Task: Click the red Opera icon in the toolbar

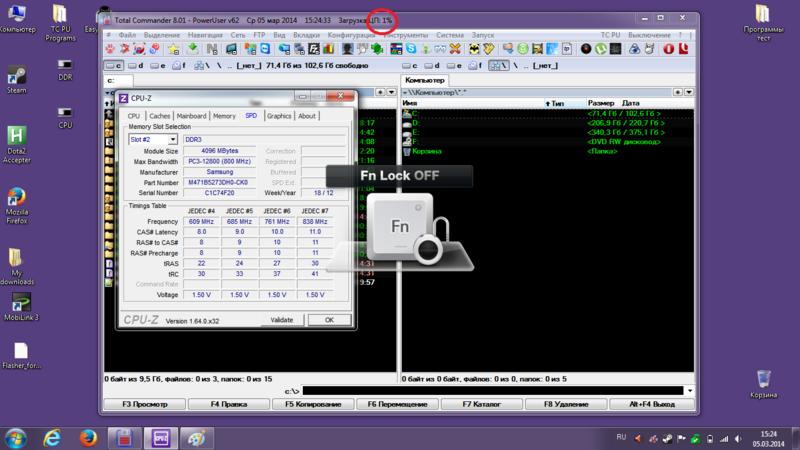Action: [669, 49]
